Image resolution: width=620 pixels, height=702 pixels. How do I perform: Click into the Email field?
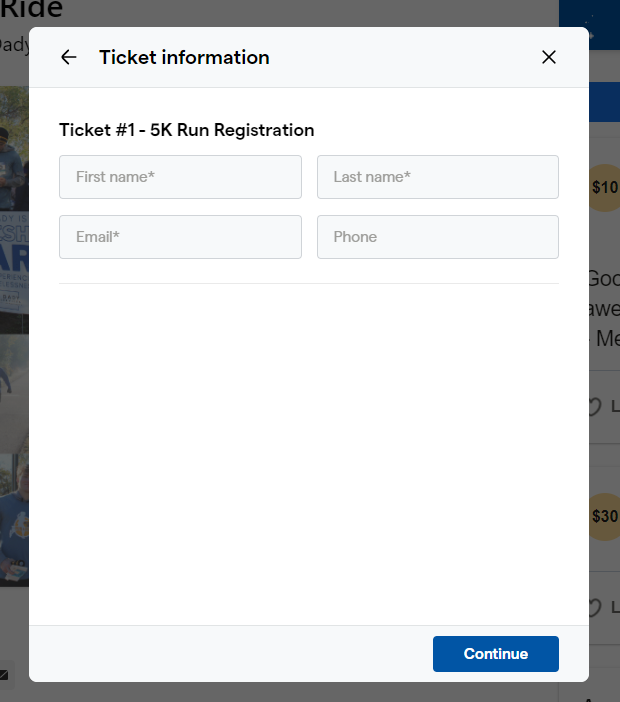pyautogui.click(x=180, y=237)
